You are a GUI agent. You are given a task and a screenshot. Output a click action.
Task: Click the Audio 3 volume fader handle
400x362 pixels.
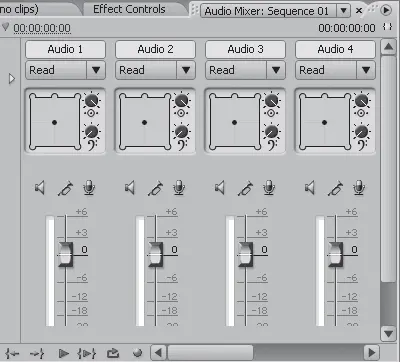245,255
